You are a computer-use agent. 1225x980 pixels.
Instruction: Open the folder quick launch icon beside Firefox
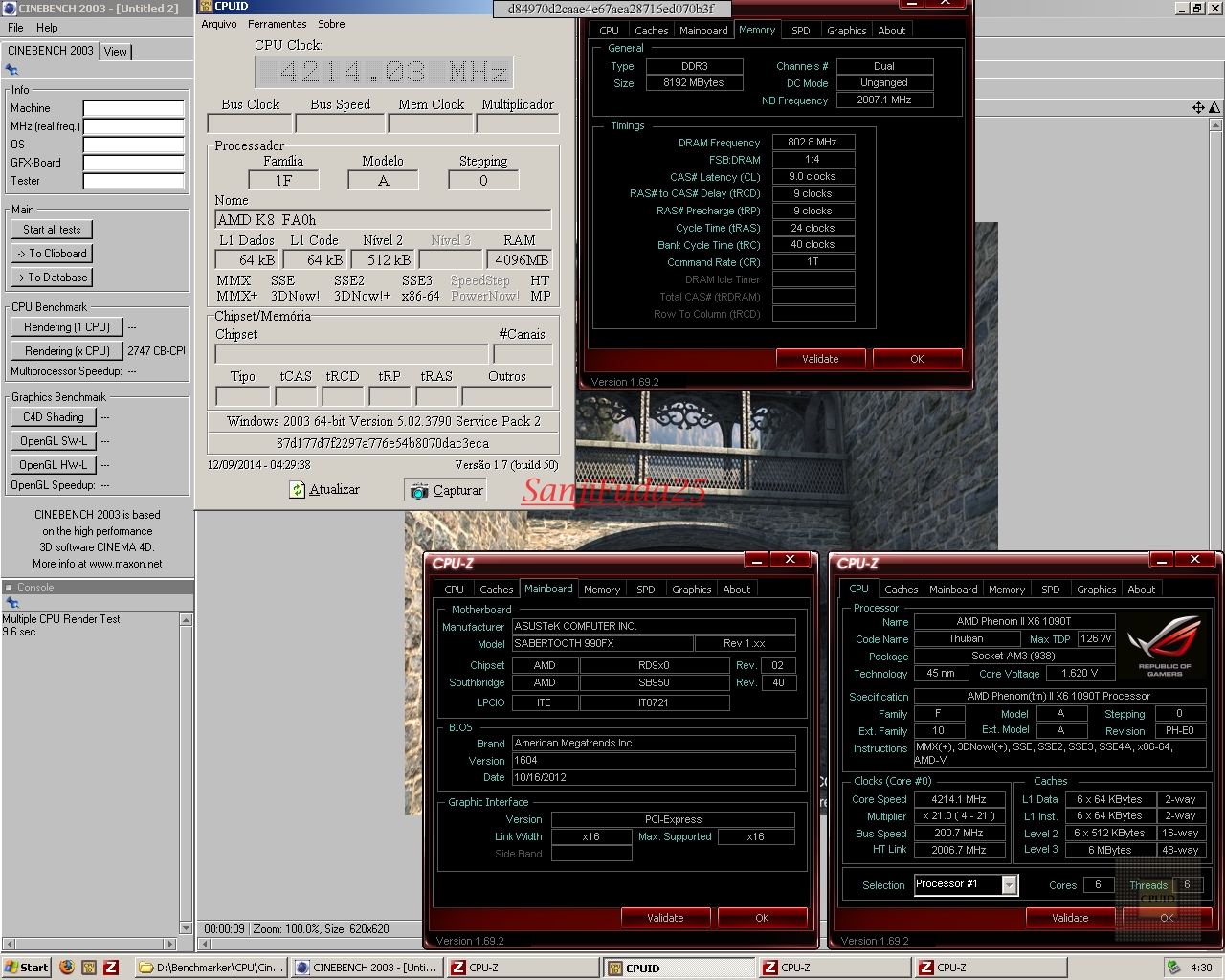(x=88, y=968)
